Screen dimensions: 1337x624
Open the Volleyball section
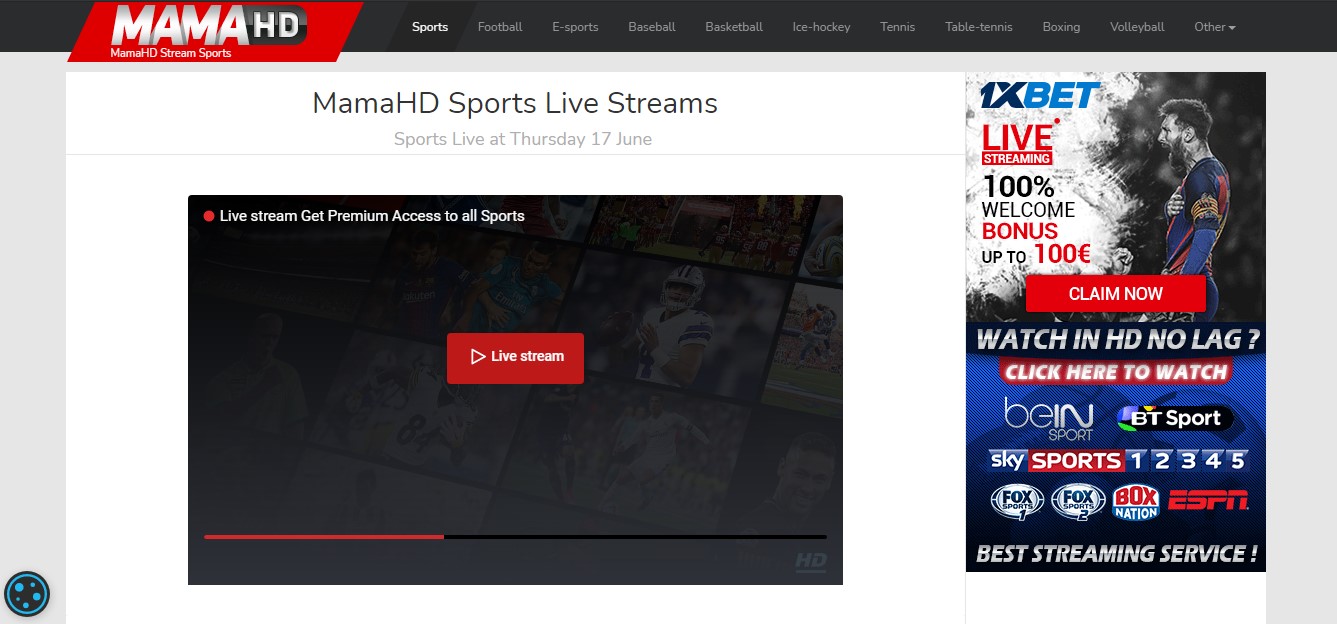point(1137,27)
